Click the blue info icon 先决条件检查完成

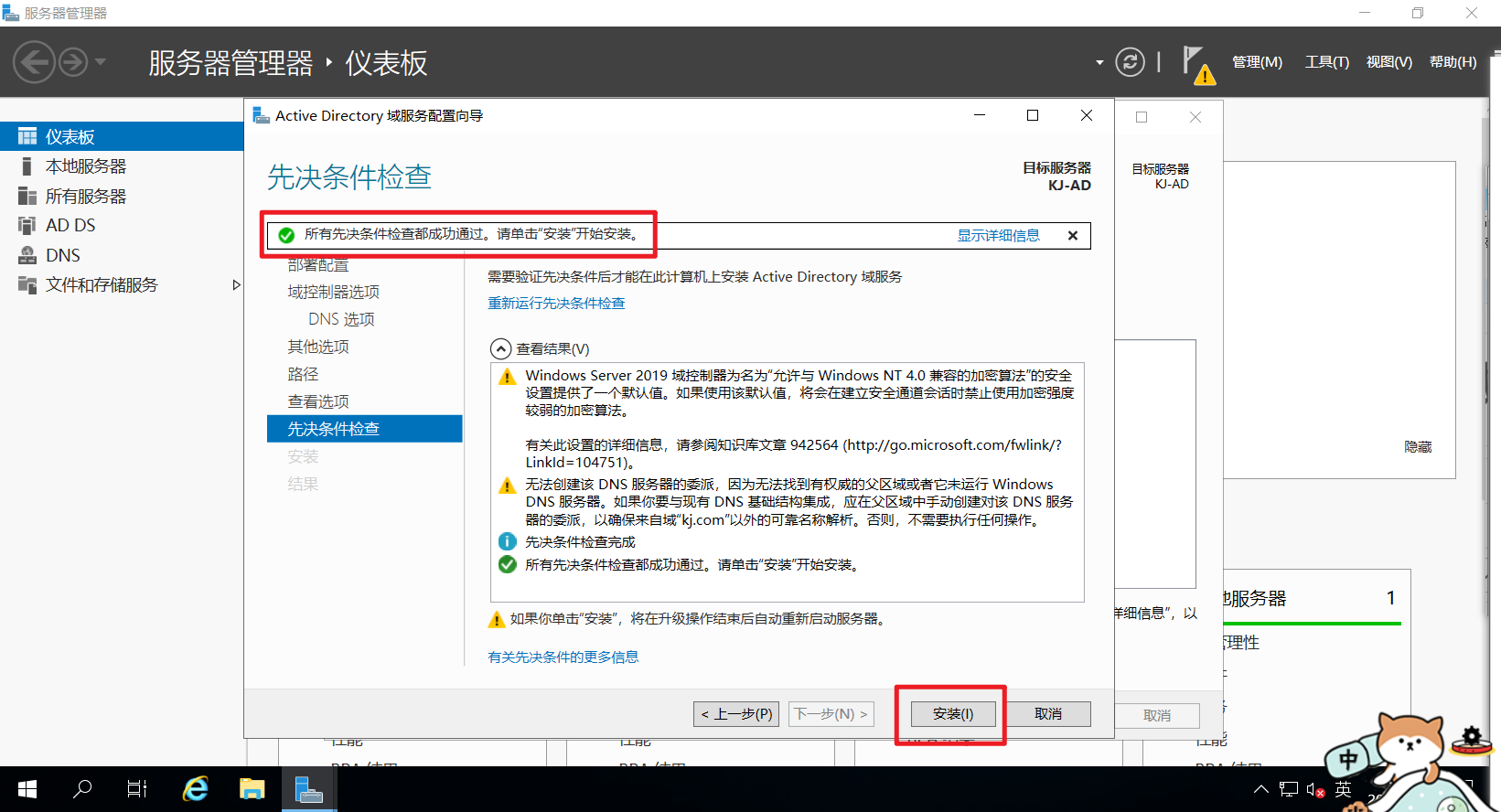pos(507,541)
